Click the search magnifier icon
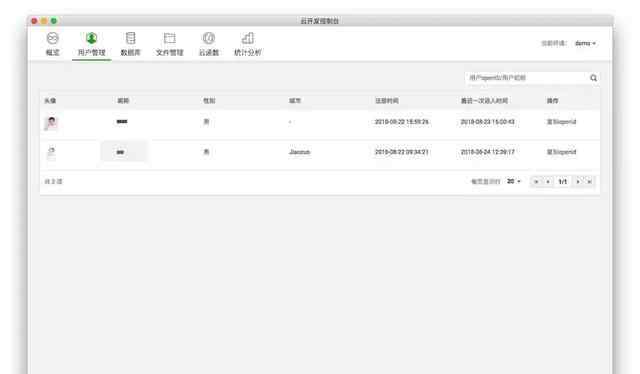 593,78
